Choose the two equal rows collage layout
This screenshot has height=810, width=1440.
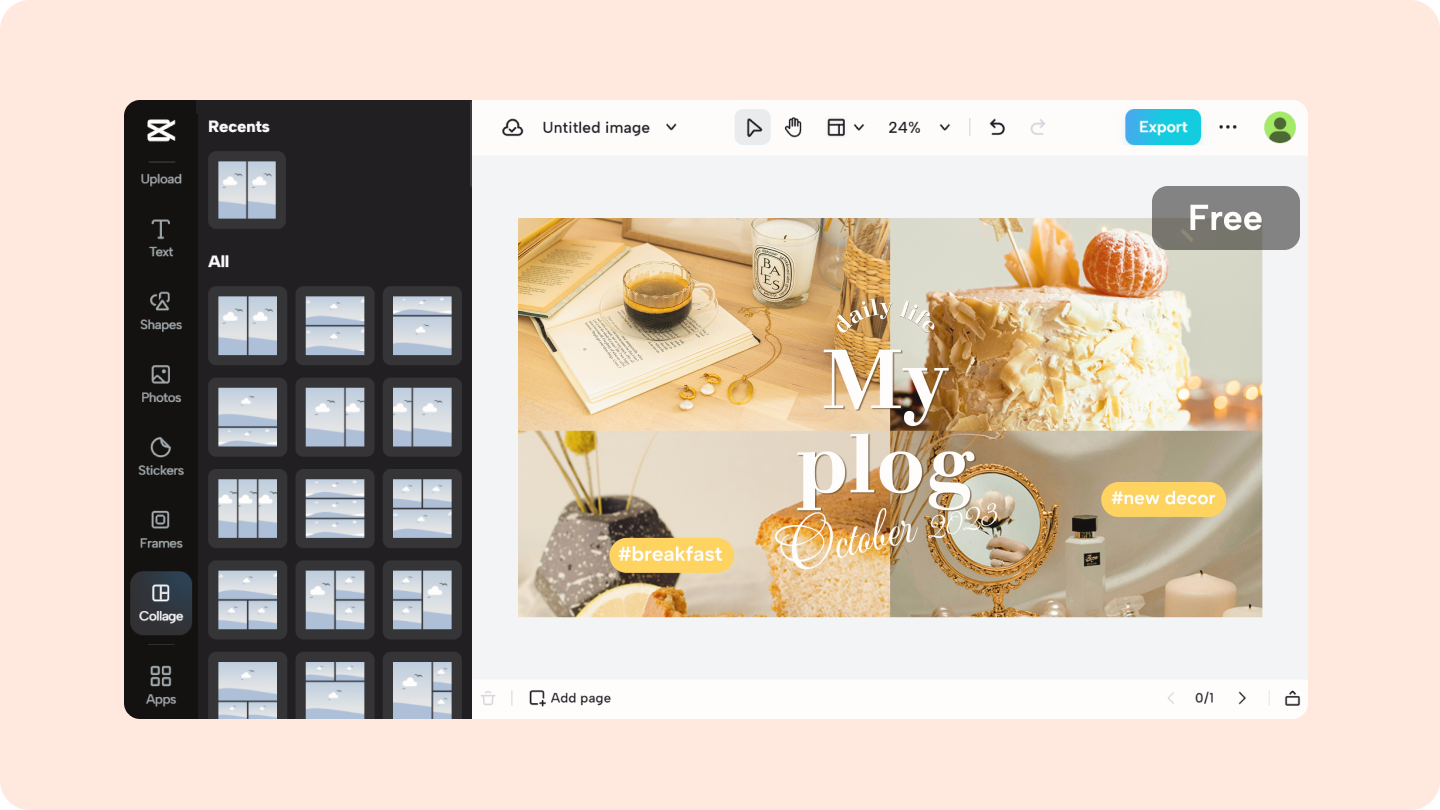[335, 326]
